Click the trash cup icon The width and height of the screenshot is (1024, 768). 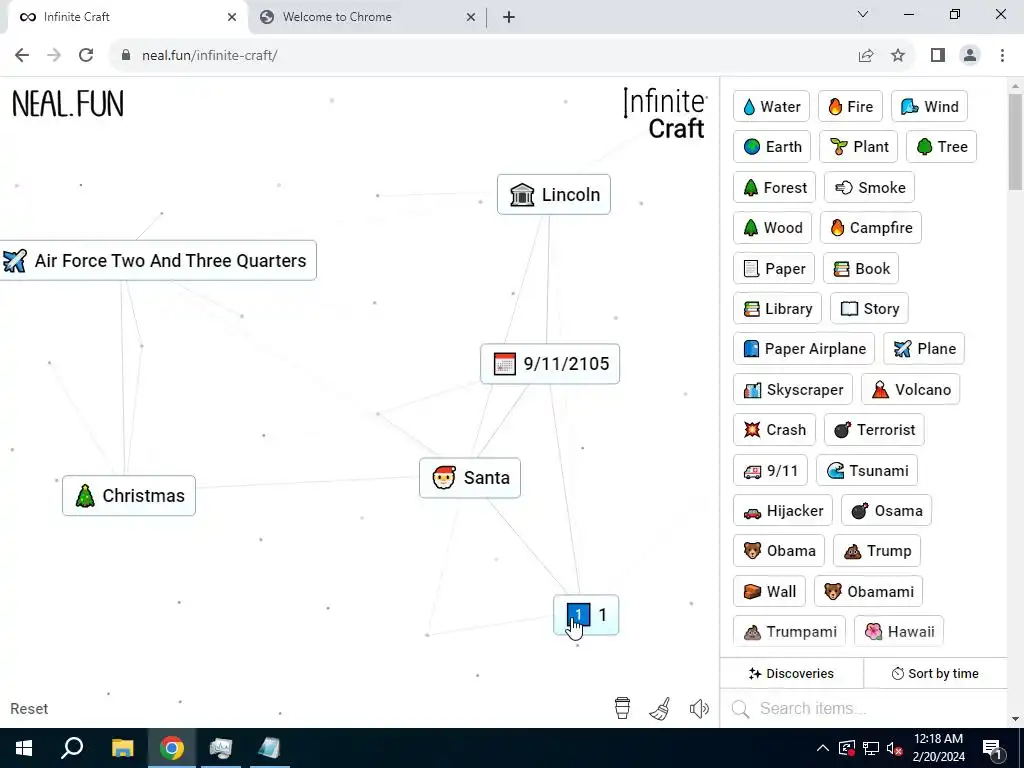(622, 708)
